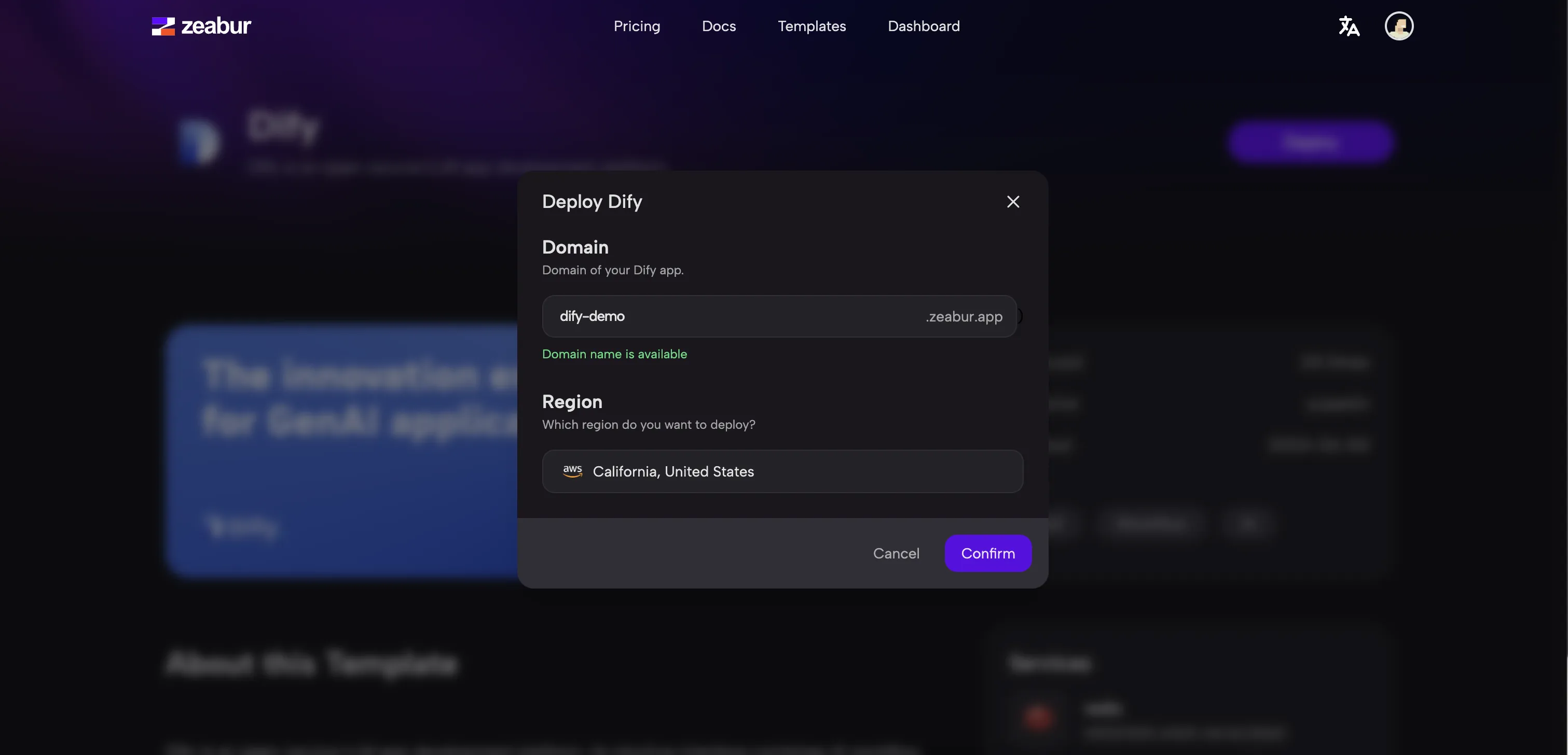
Task: Go to the Dashboard
Action: click(x=924, y=25)
